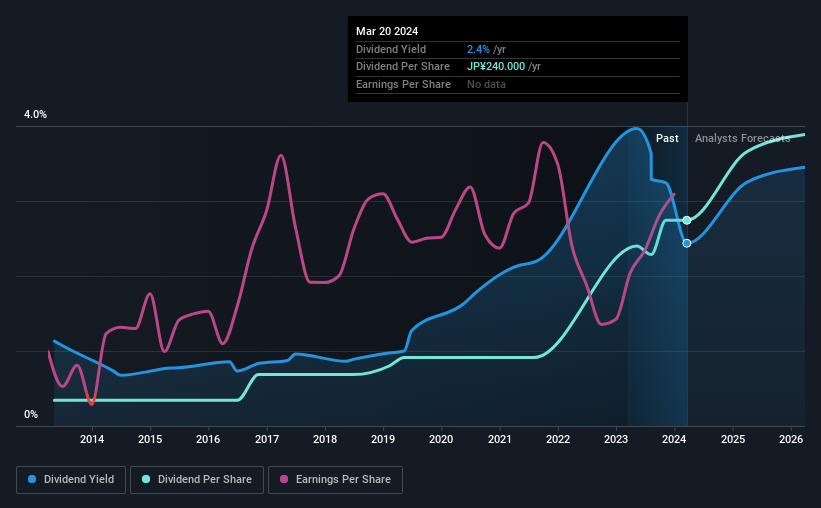This screenshot has height=508, width=821.
Task: Click the Past section label
Action: (667, 138)
